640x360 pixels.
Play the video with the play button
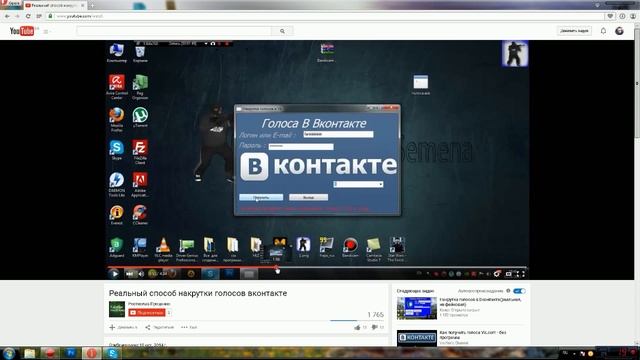click(115, 274)
